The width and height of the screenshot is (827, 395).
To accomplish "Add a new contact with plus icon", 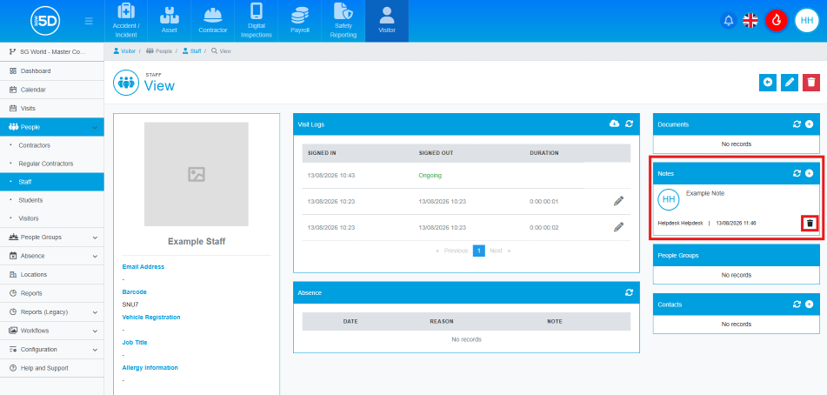I will (x=809, y=304).
